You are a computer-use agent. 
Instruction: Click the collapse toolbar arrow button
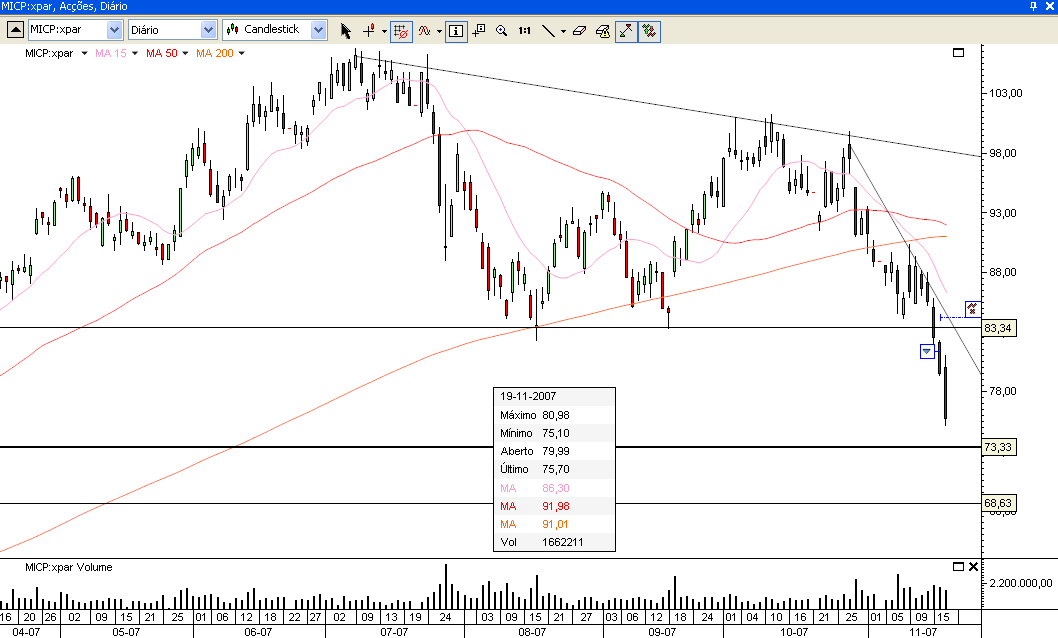point(15,30)
